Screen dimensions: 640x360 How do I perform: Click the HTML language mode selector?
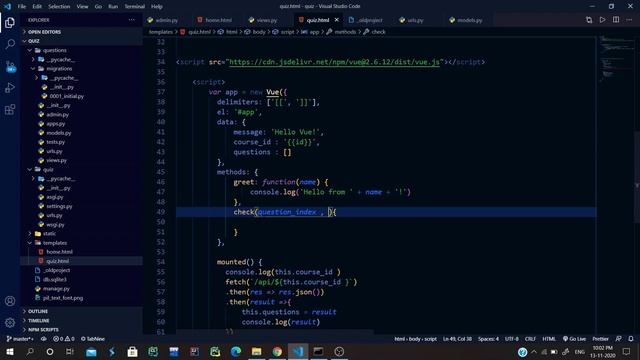[549, 339]
